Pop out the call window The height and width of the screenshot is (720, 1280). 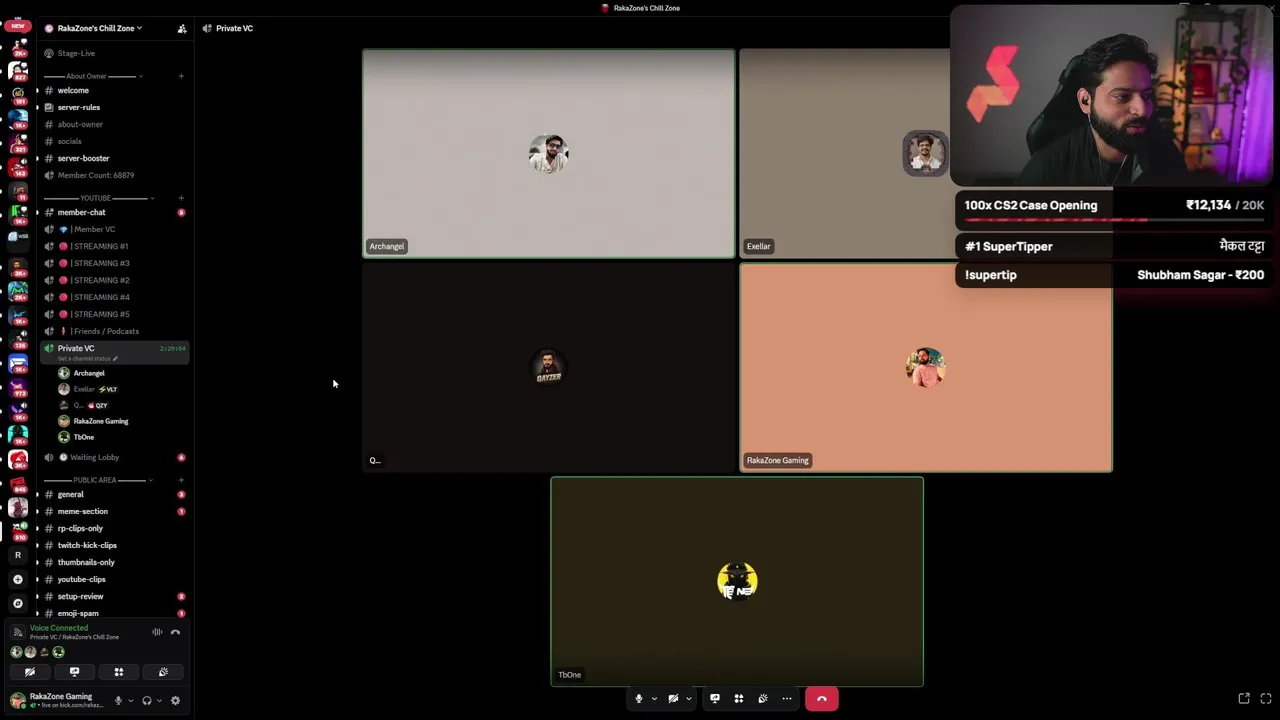tap(1244, 698)
